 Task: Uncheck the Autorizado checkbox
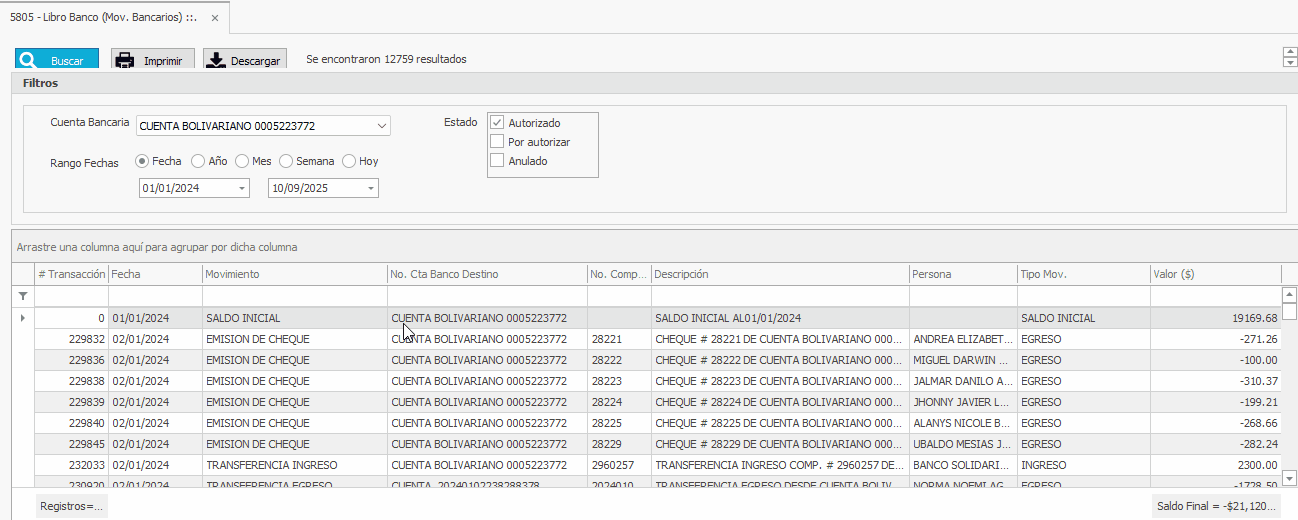click(497, 123)
